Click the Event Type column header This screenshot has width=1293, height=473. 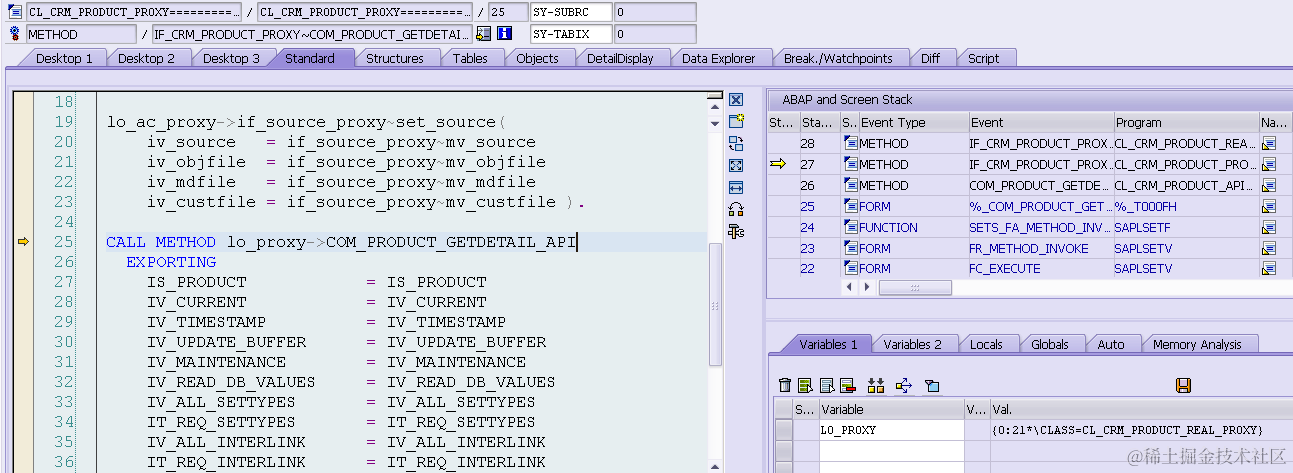point(912,123)
